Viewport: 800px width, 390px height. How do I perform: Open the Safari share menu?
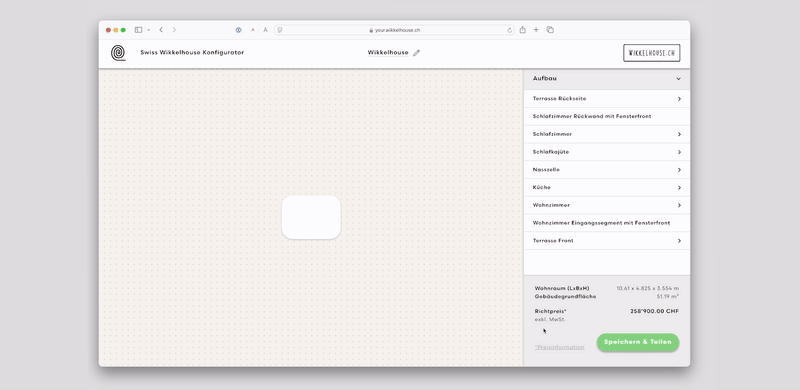point(522,30)
